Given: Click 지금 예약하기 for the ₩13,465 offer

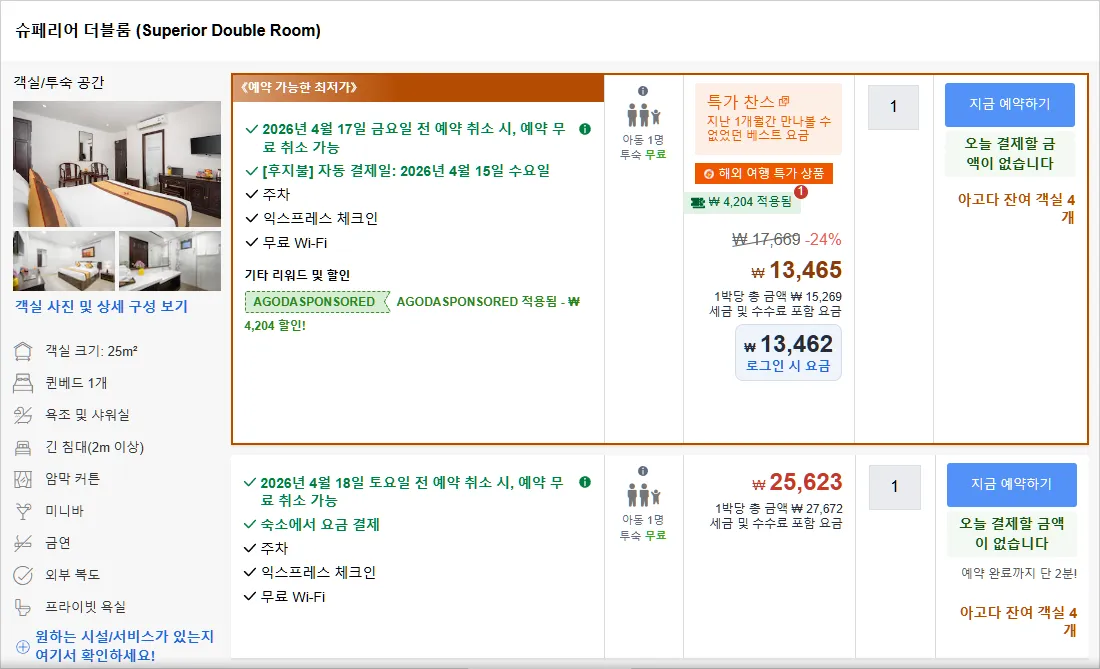Looking at the screenshot, I should [x=1010, y=104].
